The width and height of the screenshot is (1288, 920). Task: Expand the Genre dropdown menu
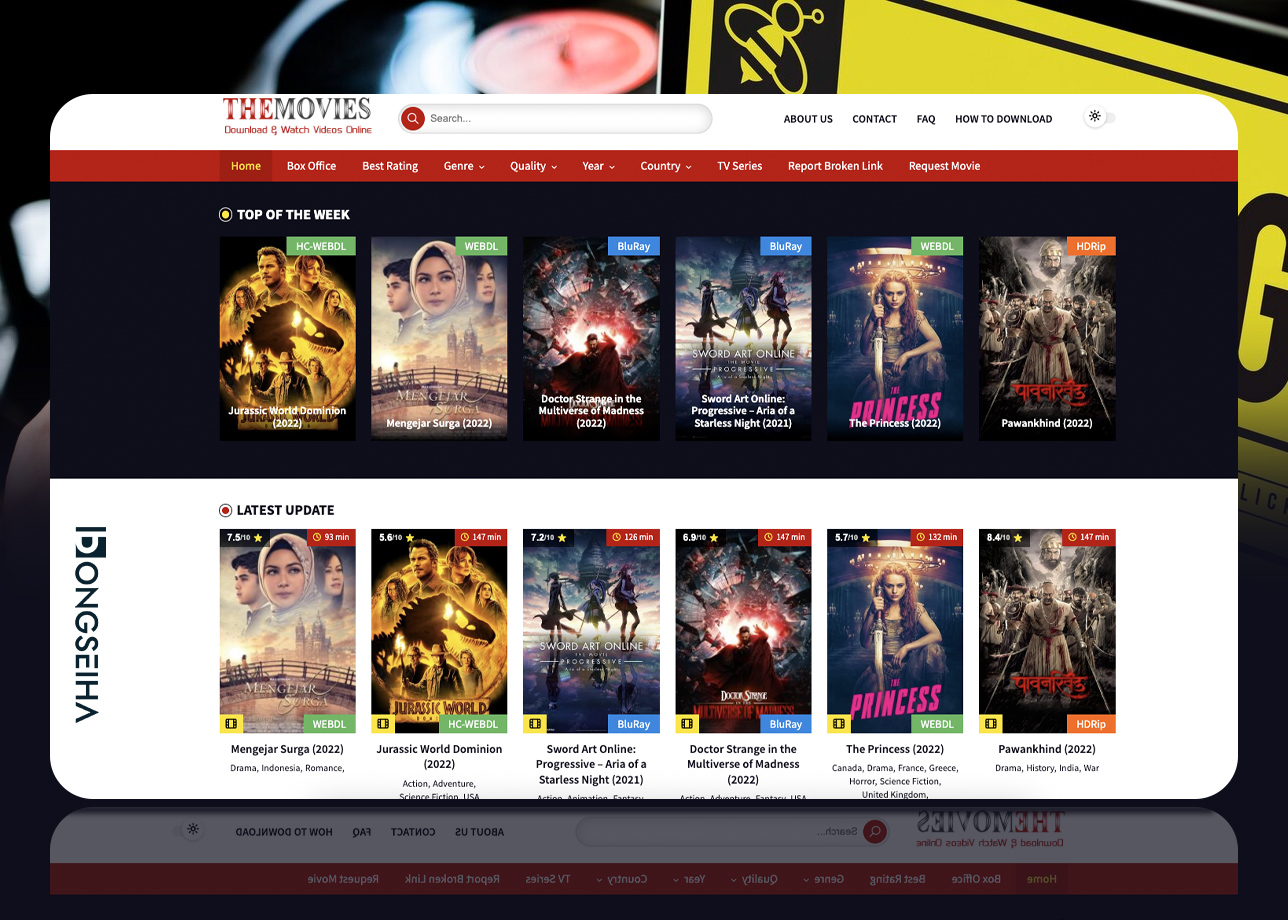point(464,166)
